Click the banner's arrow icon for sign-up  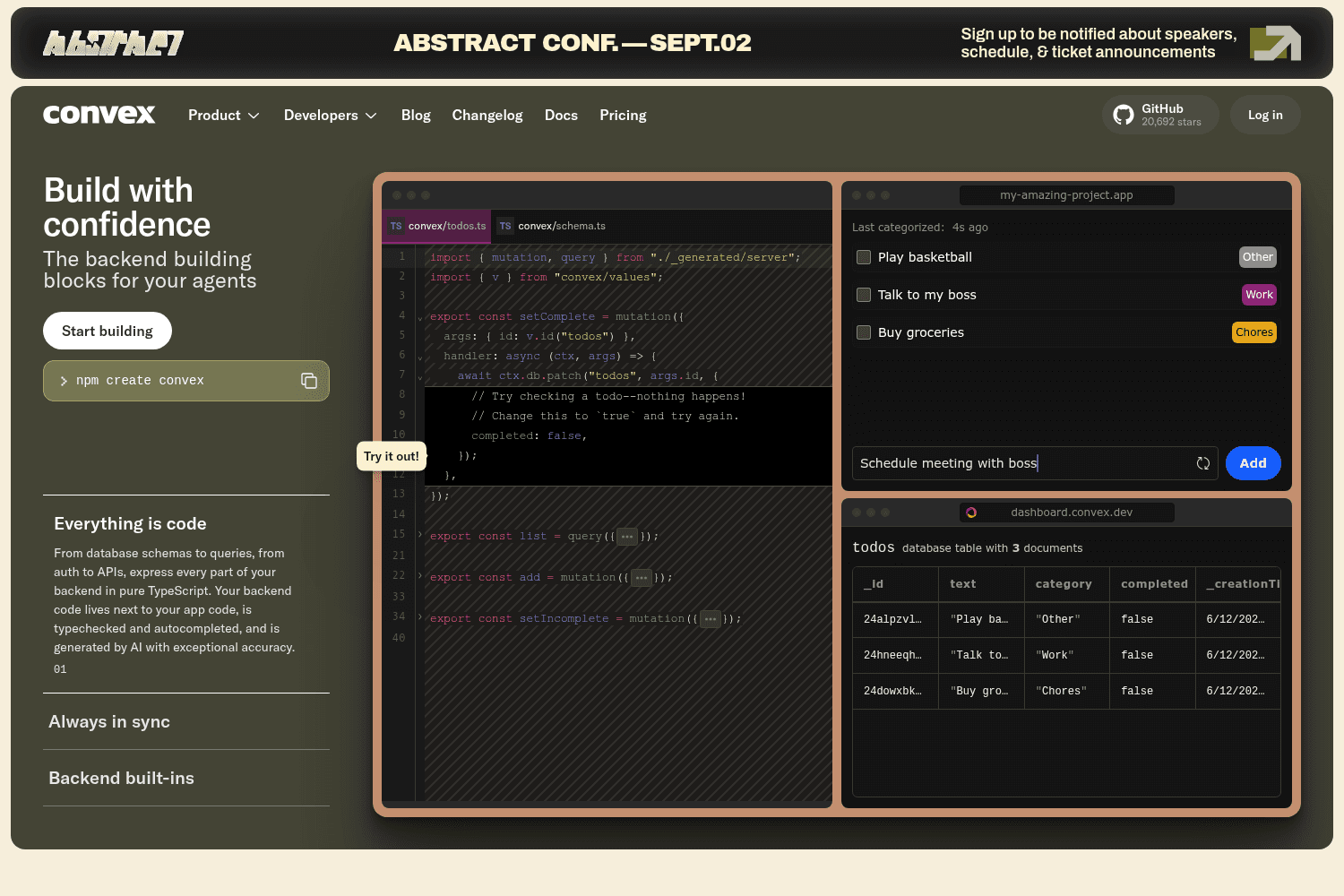coord(1275,43)
